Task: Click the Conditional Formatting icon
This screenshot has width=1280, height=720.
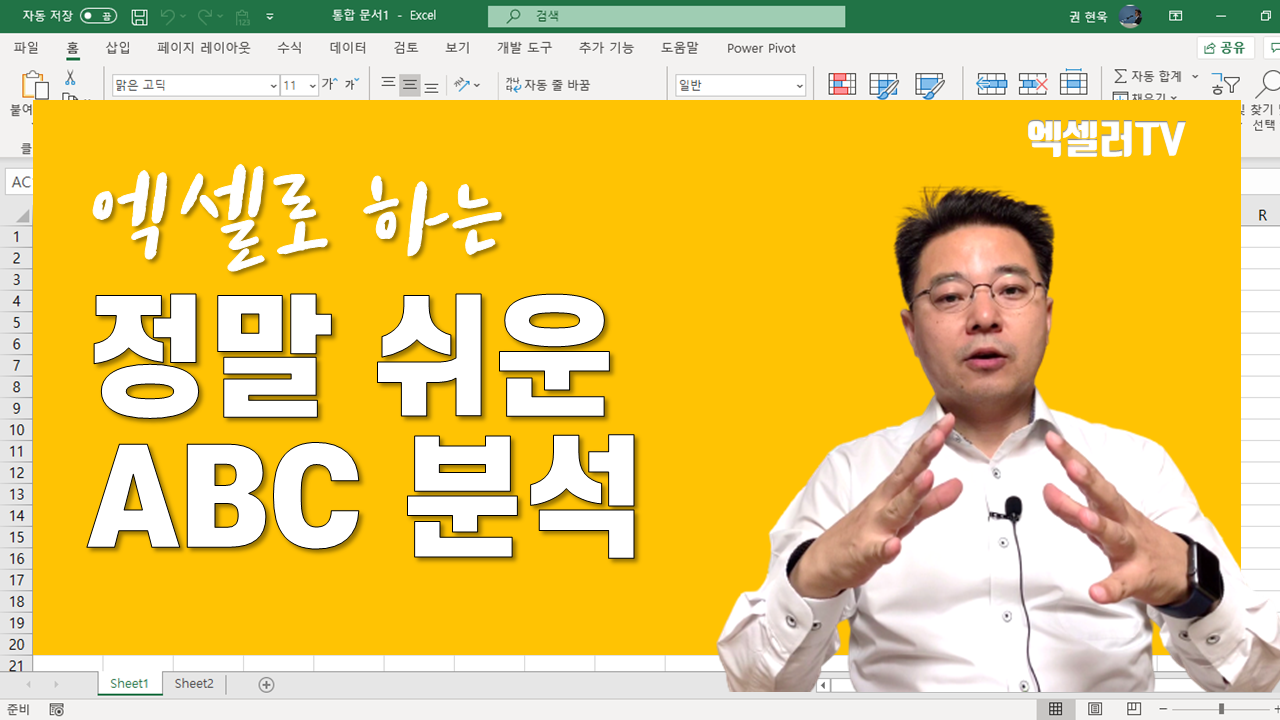Action: pos(842,85)
